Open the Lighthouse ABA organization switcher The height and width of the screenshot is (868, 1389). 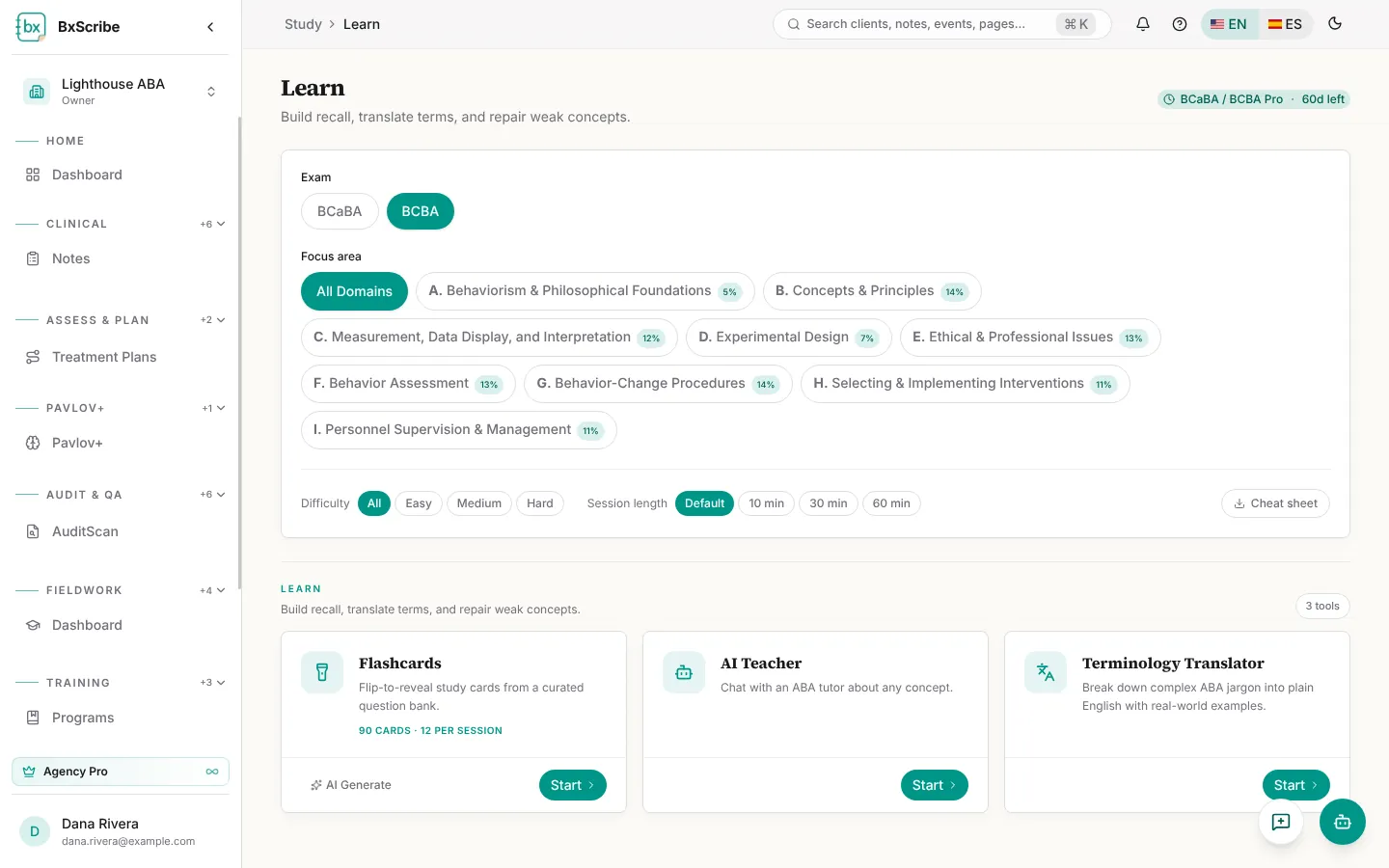click(x=121, y=92)
